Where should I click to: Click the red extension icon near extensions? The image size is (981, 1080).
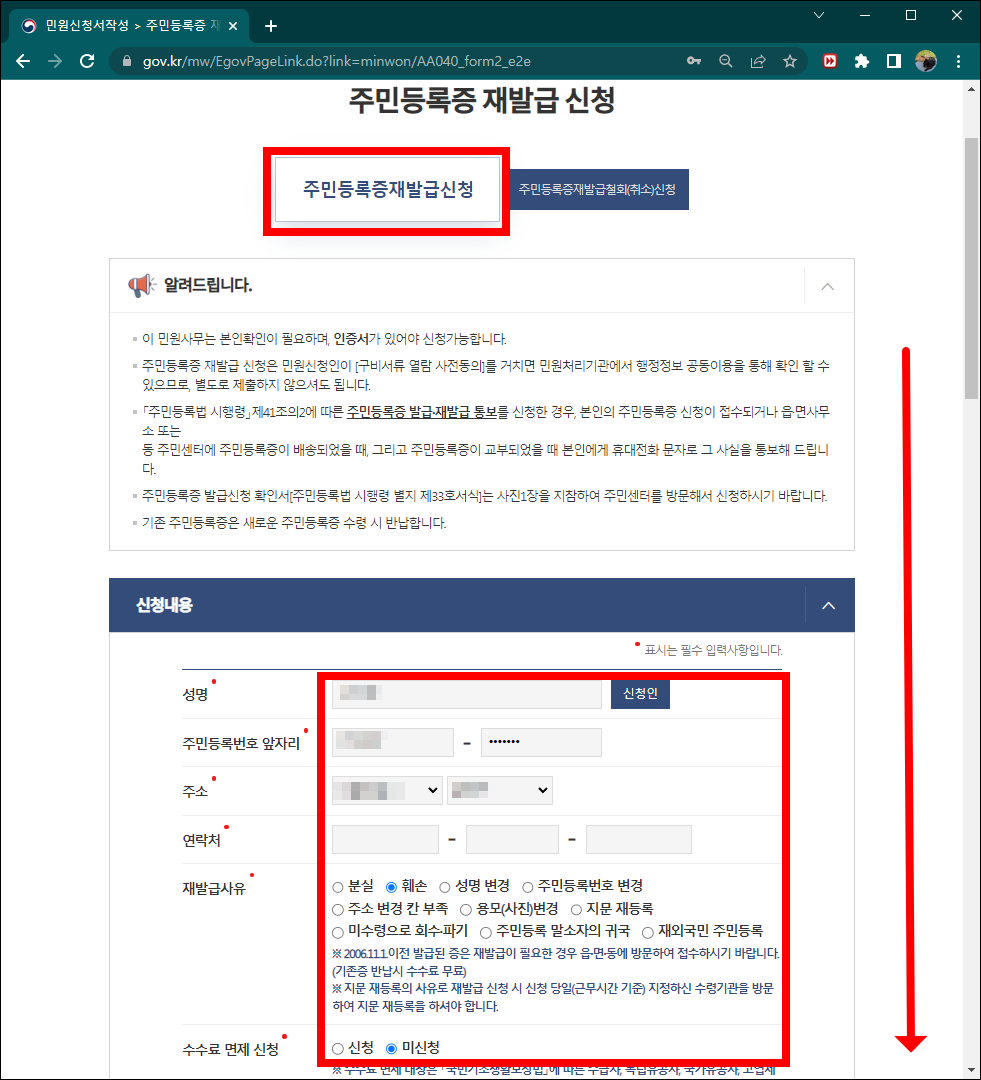830,61
